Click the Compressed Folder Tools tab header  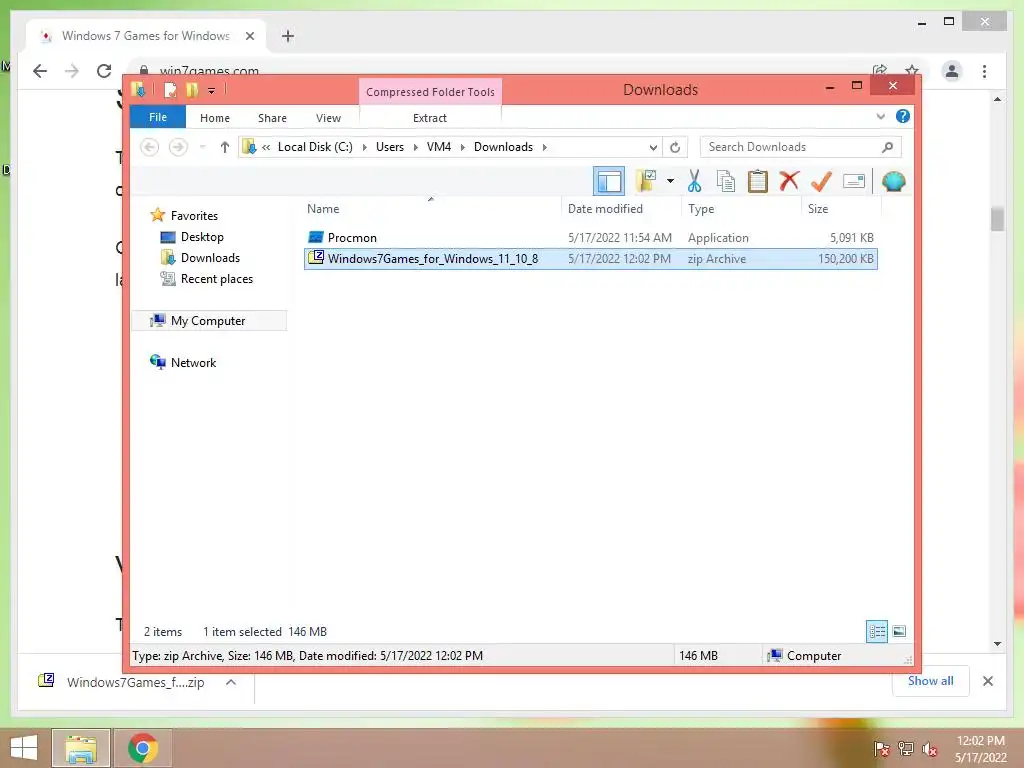(x=430, y=92)
